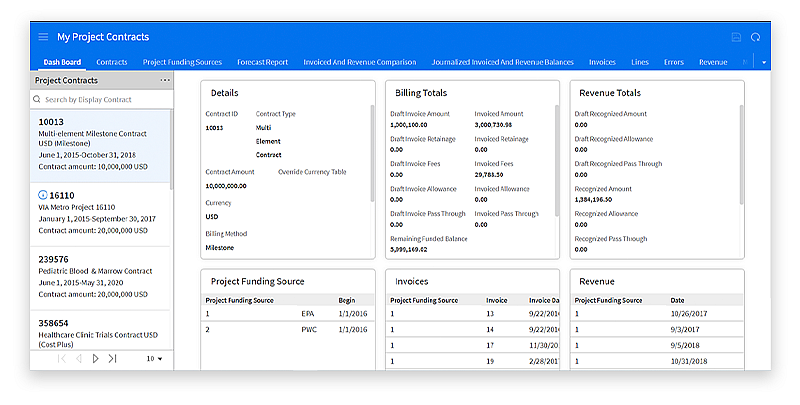Click the search magnifier icon

pyautogui.click(x=37, y=100)
